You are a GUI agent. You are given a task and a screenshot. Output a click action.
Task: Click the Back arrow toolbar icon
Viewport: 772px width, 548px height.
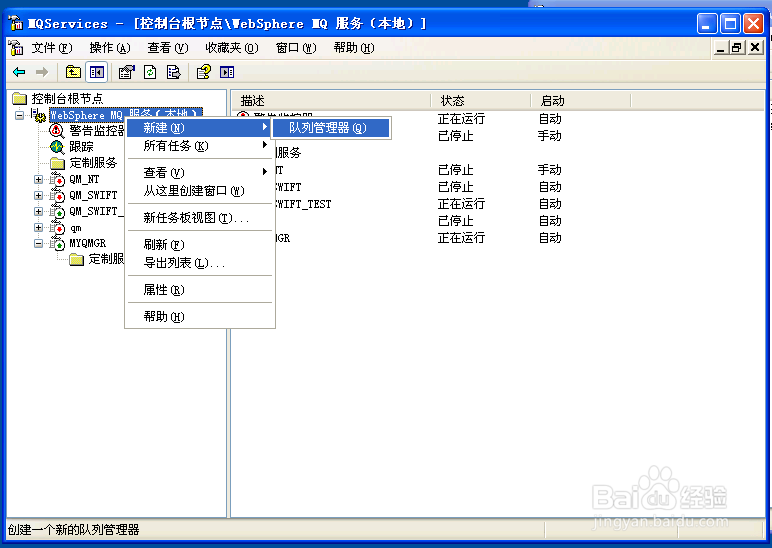[x=19, y=72]
